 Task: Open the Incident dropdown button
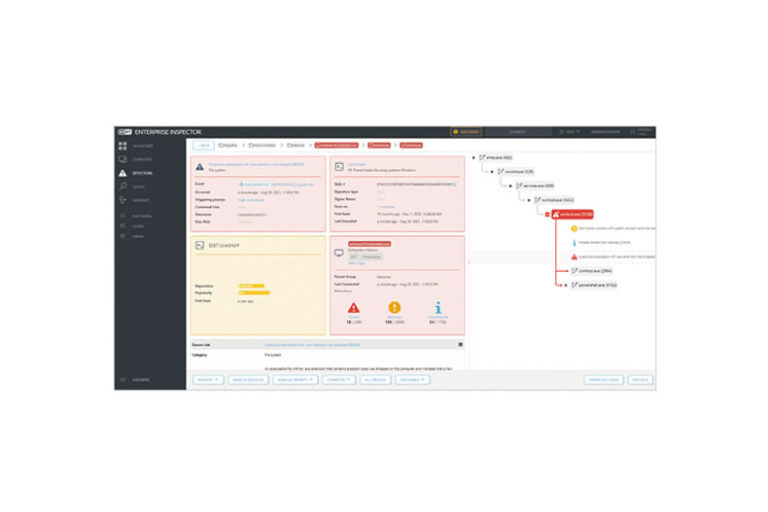coord(208,380)
